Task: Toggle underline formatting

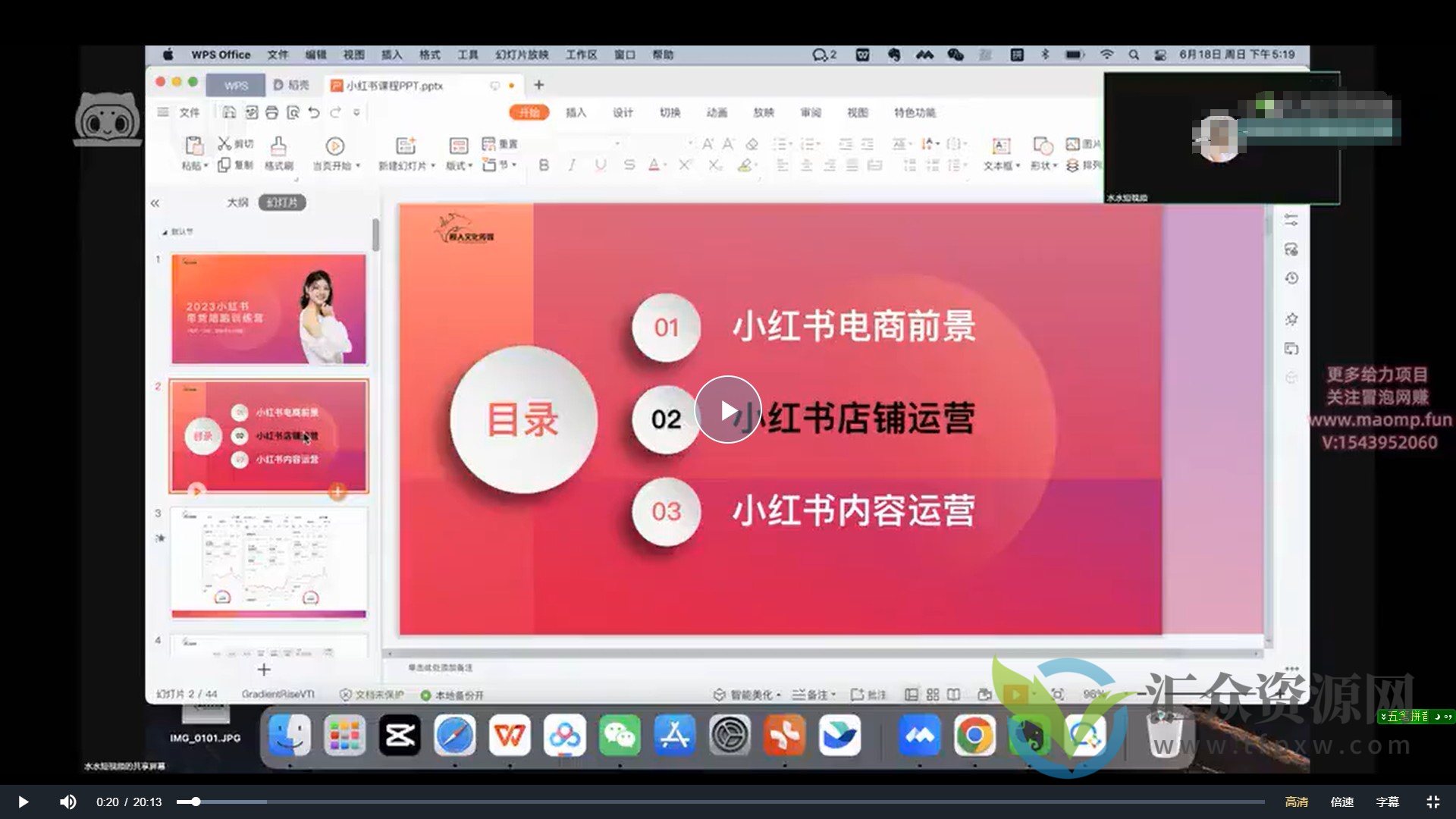Action: [600, 165]
